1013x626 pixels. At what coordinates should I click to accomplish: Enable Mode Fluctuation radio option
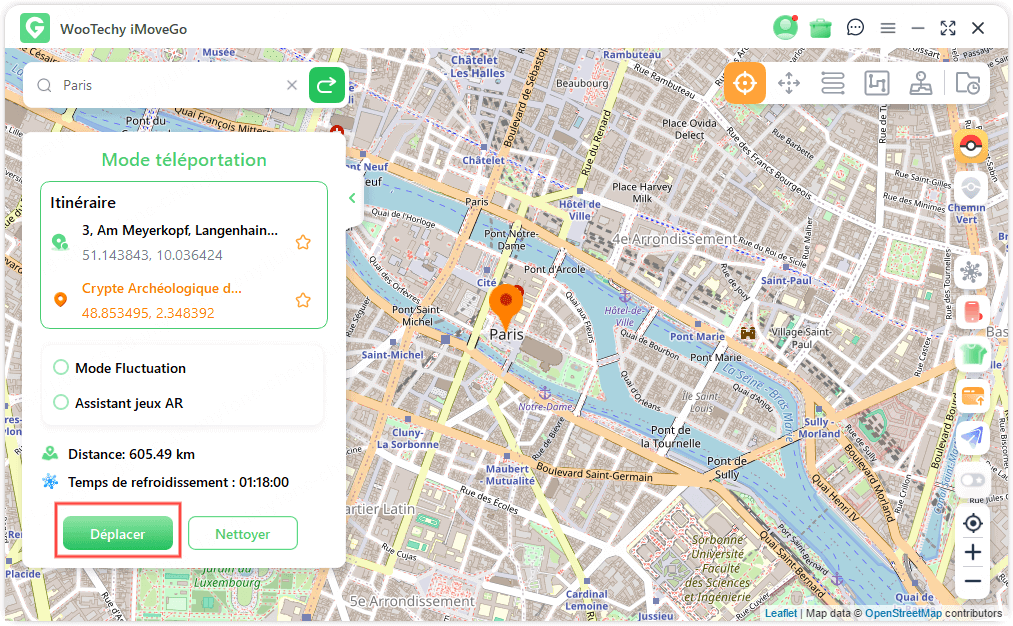(61, 368)
